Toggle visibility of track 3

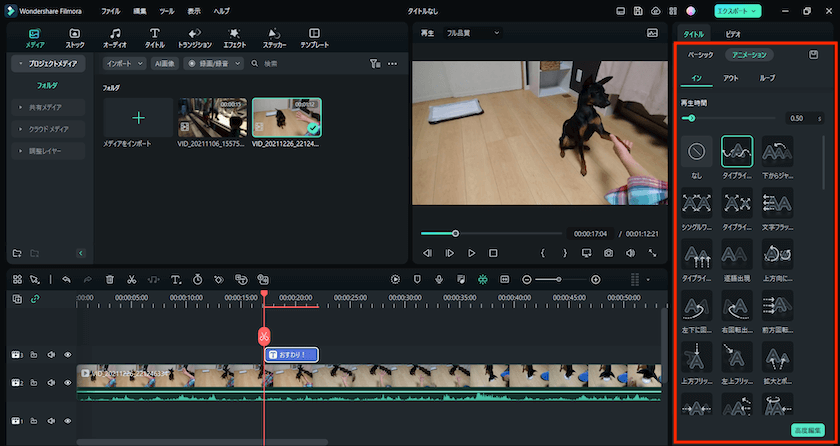tap(68, 354)
